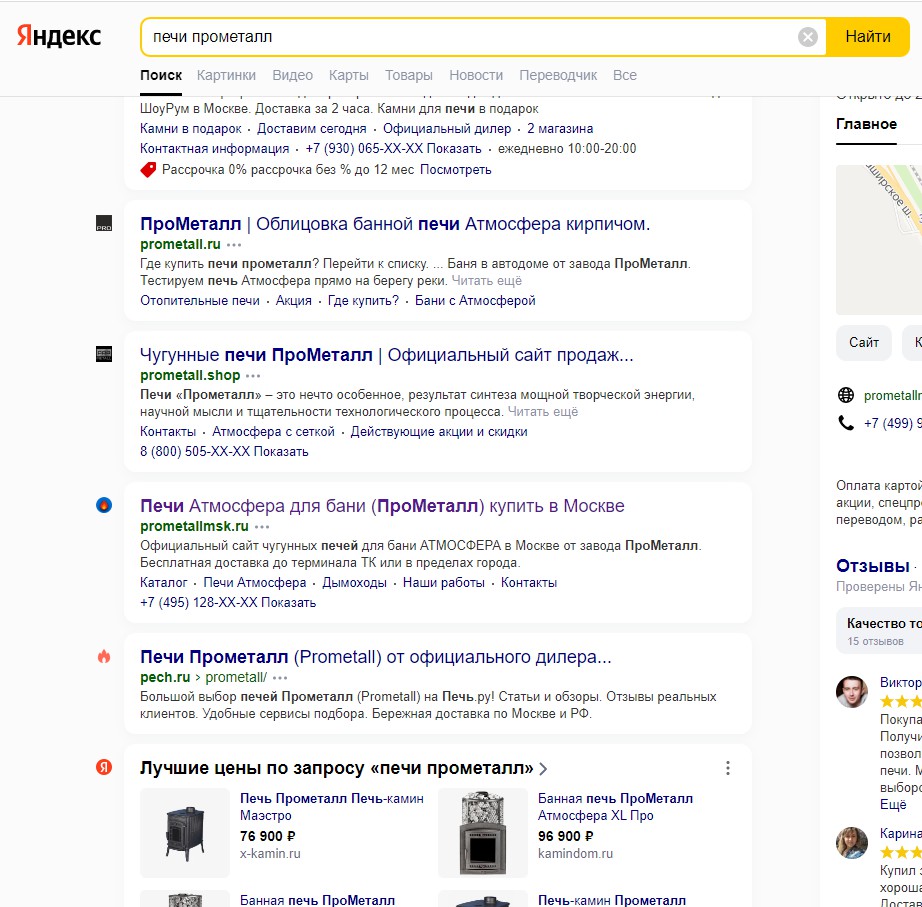Show the +7 (495) 128 phone number
922x907 pixels.
coord(228,603)
